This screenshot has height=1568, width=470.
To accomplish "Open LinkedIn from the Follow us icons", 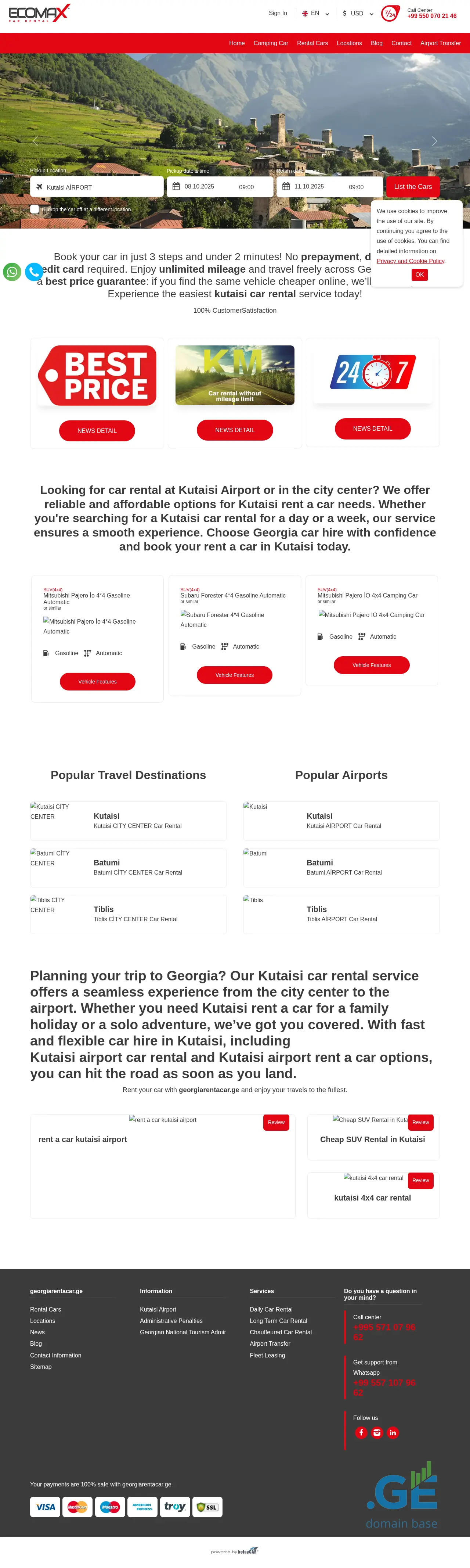I will pyautogui.click(x=393, y=1432).
